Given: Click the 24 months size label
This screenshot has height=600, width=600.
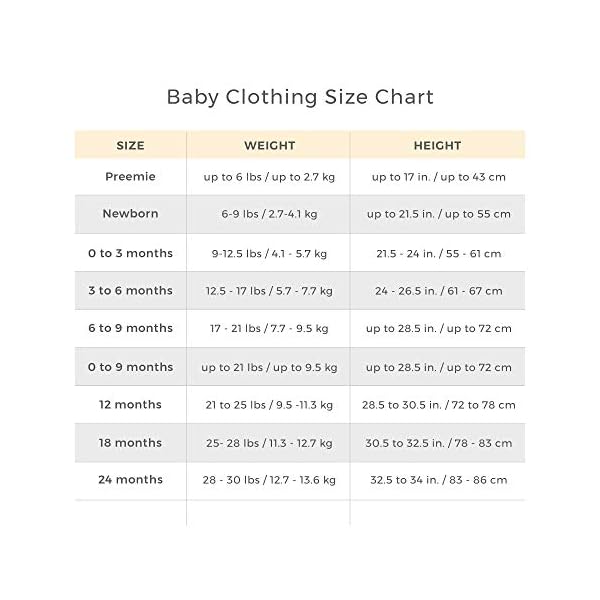Looking at the screenshot, I should [x=130, y=480].
